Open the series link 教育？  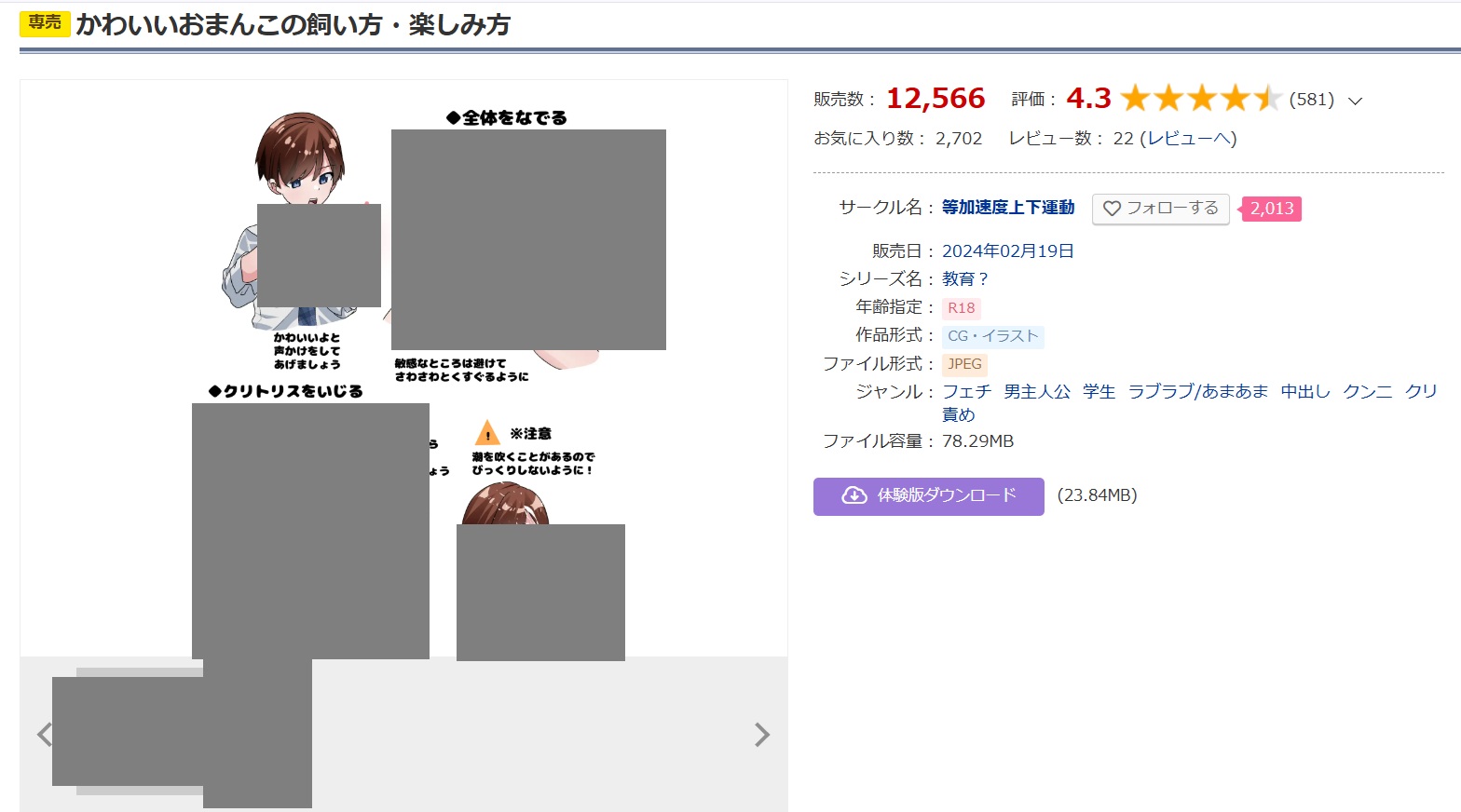coord(964,279)
